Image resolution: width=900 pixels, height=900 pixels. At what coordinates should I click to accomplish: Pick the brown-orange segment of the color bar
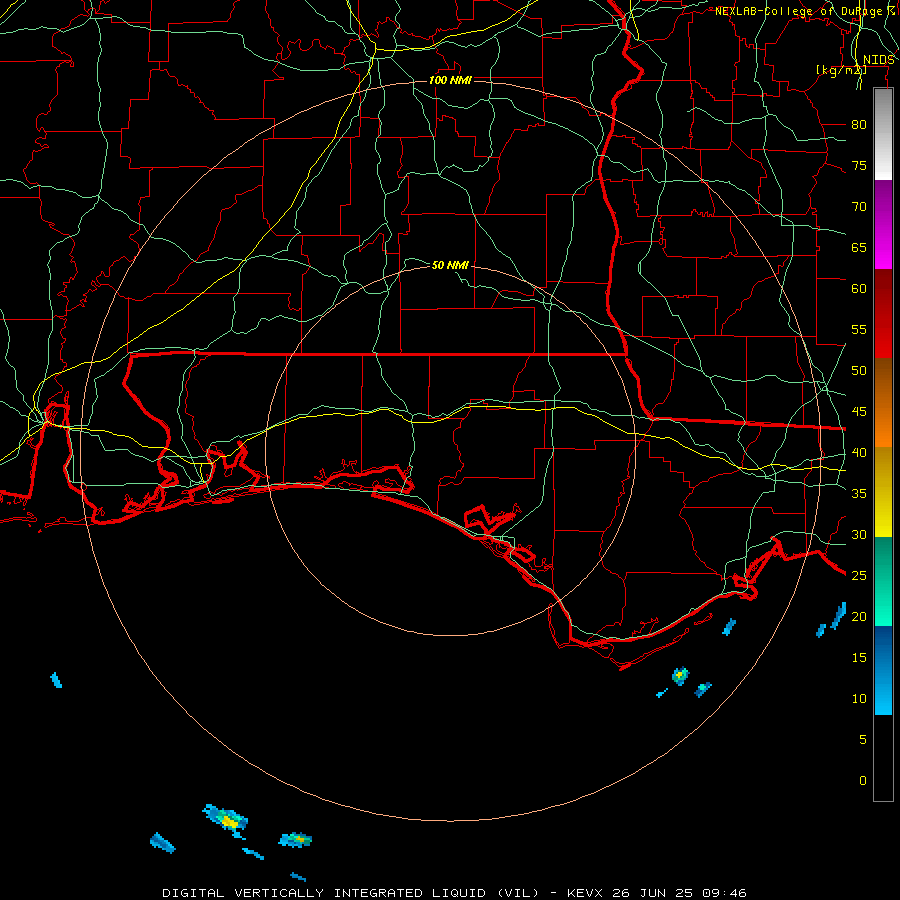click(x=883, y=403)
